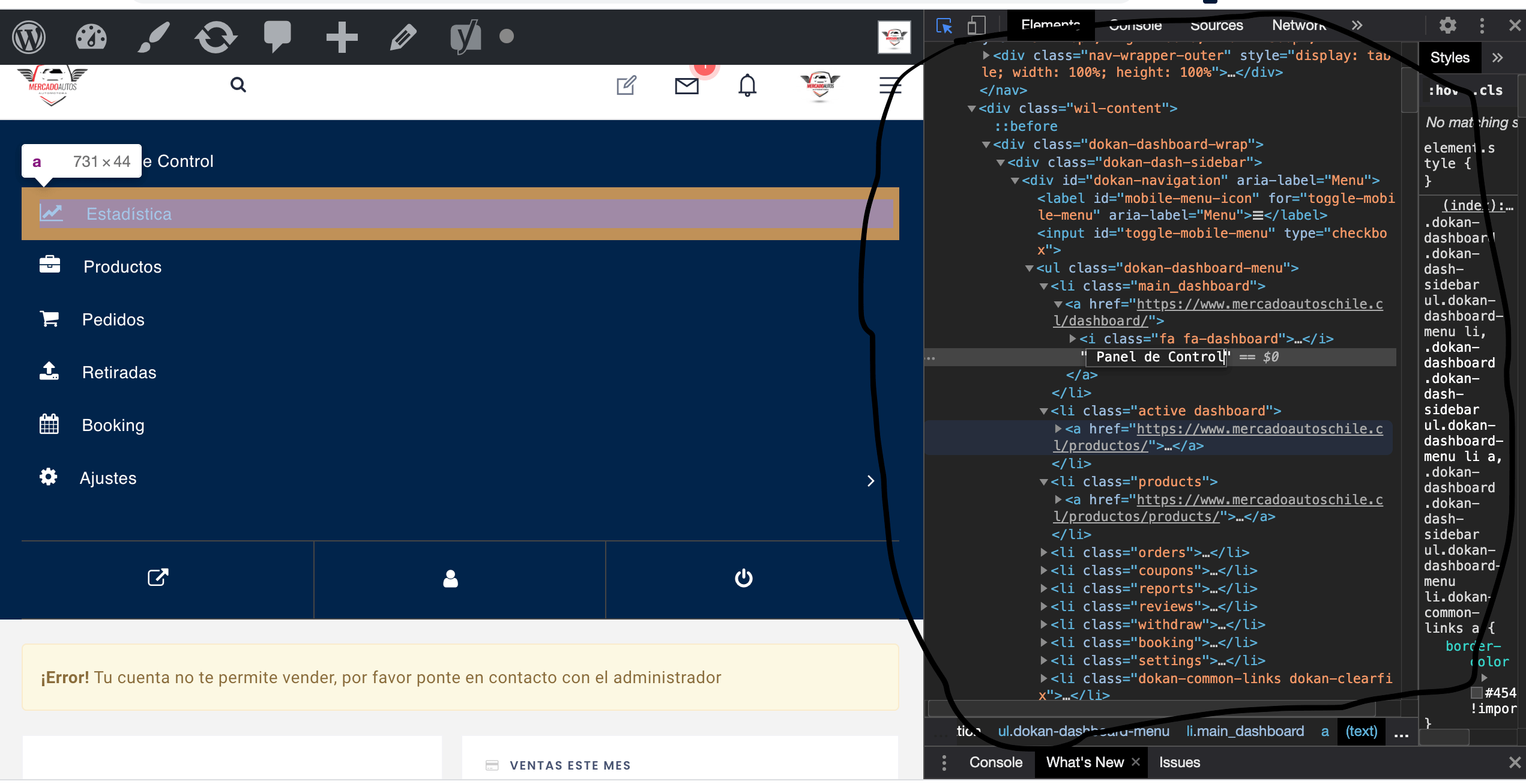Click the updates refresh icon
Viewport: 1526px width, 784px height.
(216, 37)
